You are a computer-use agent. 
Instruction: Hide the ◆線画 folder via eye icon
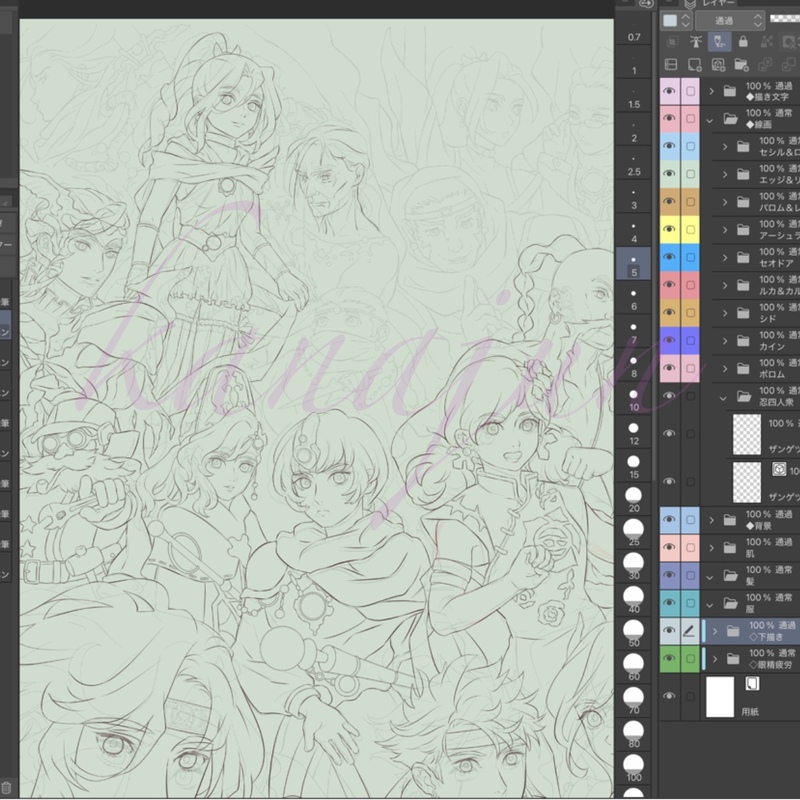coord(669,119)
